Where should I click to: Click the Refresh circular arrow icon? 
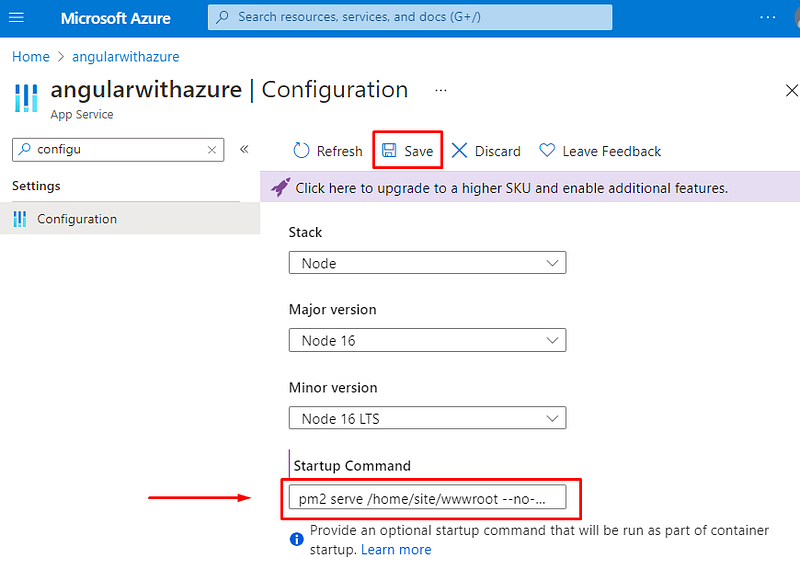[301, 150]
